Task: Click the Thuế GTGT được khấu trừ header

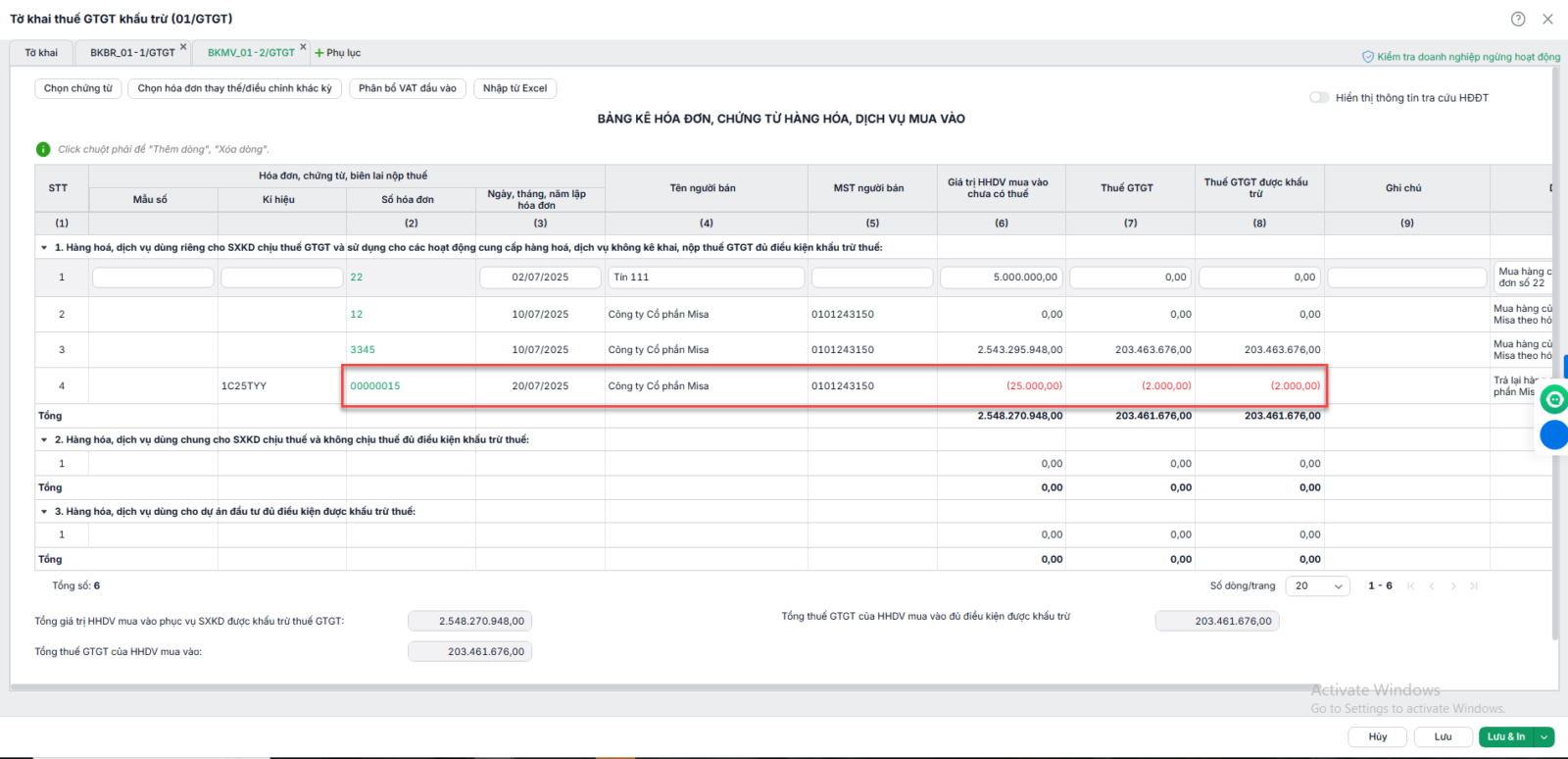Action: 1259,188
